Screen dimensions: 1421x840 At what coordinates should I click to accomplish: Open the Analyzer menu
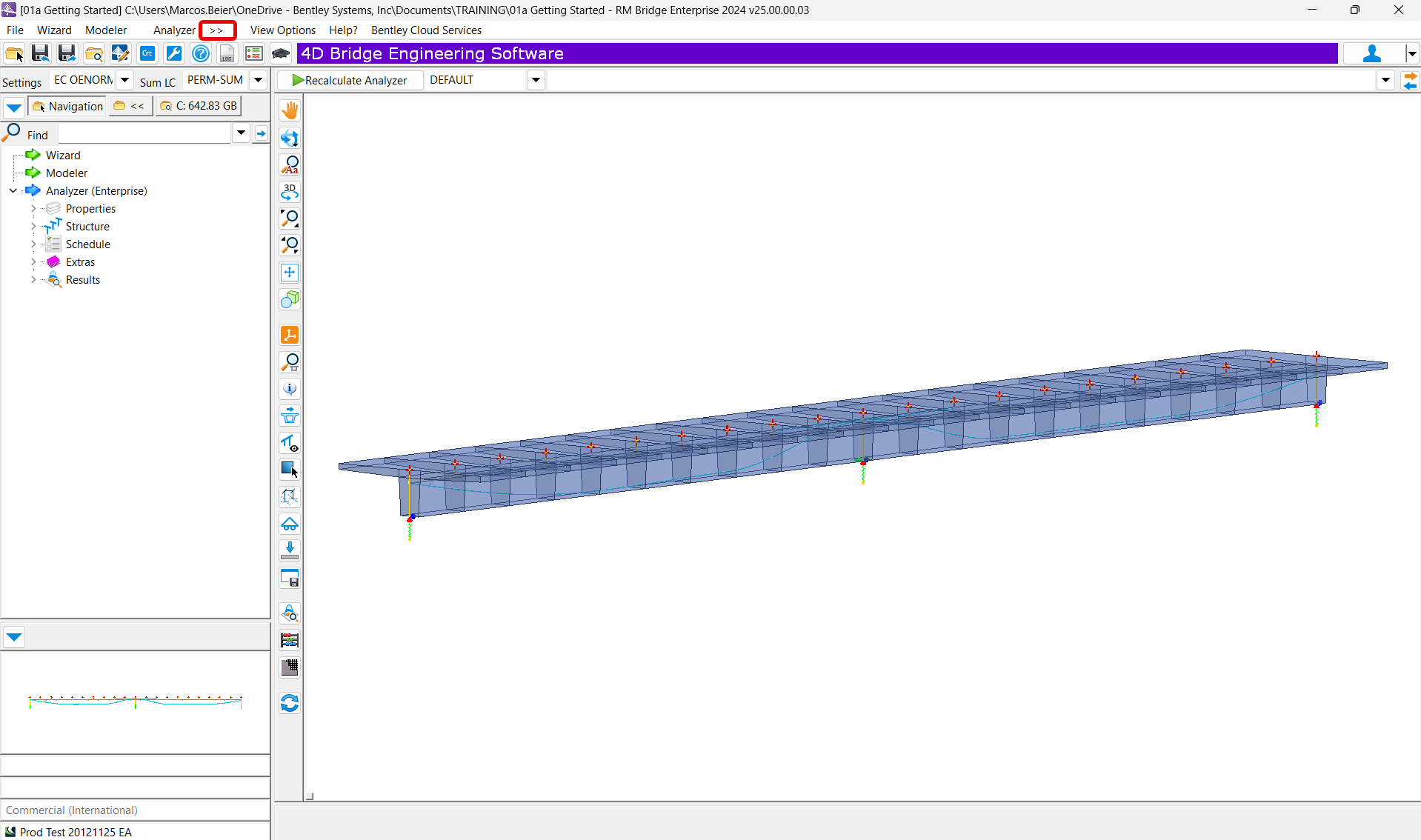click(x=174, y=30)
